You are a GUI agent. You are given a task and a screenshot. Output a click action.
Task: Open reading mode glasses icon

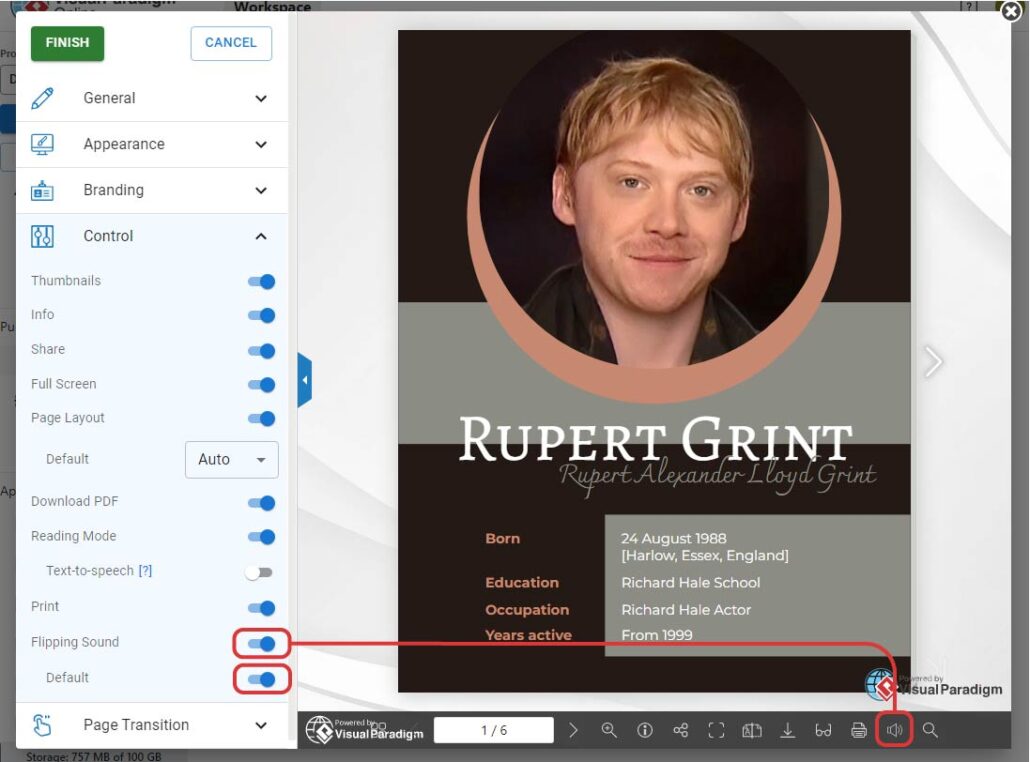coord(823,730)
